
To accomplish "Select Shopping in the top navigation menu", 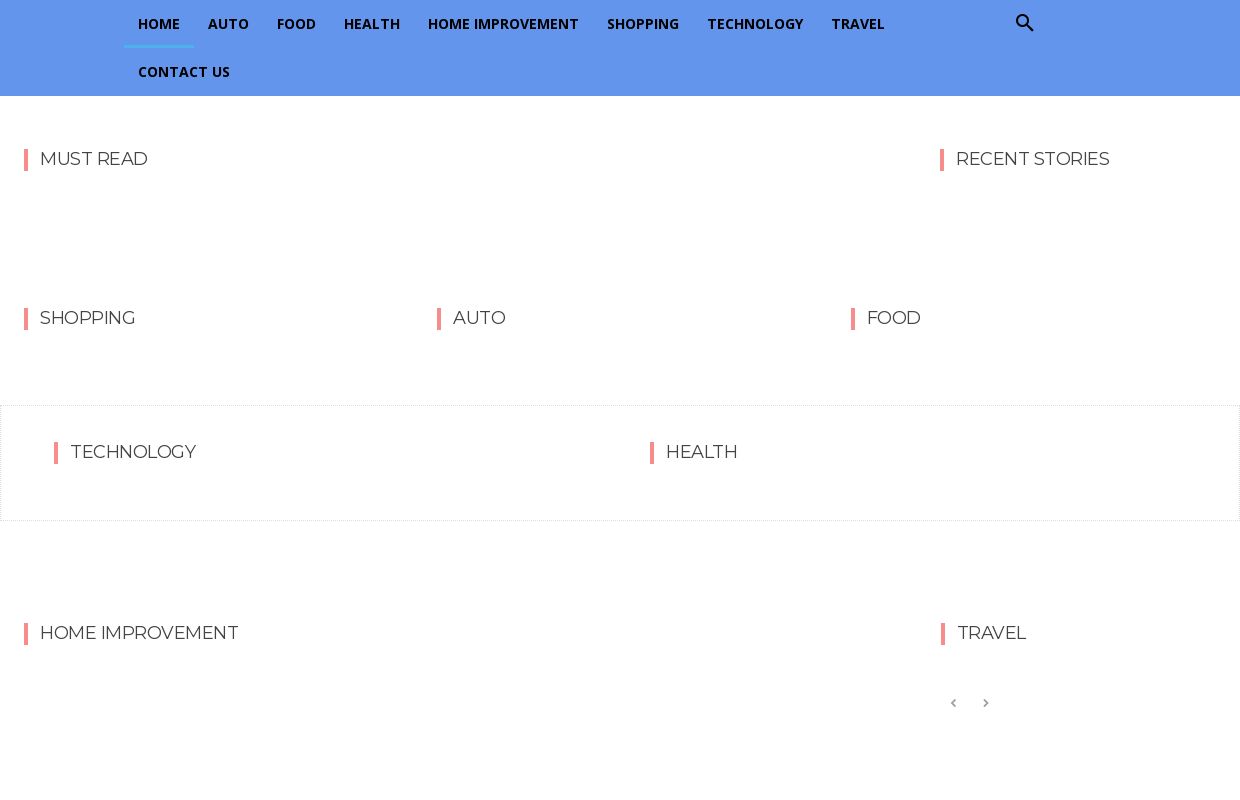I will [x=643, y=24].
